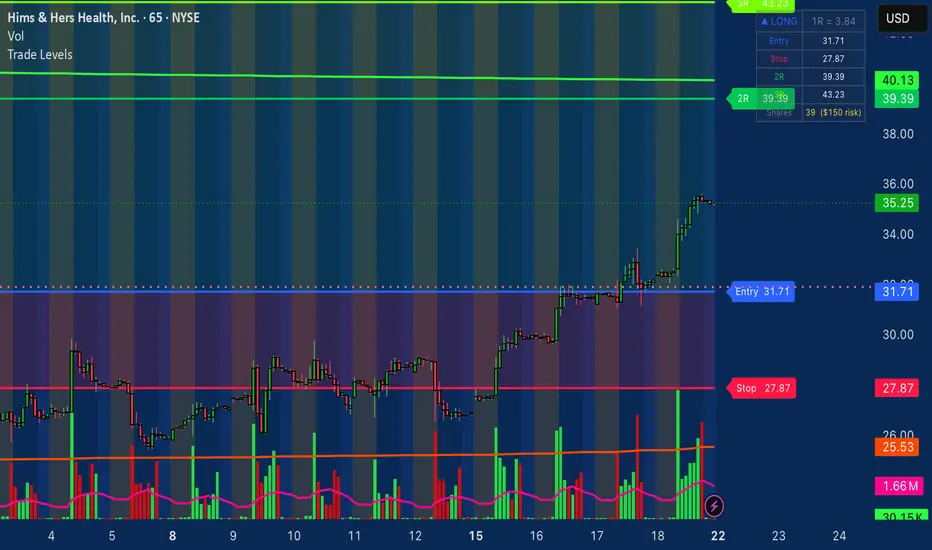This screenshot has width=932, height=550.
Task: Click date 4 on the time axis
Action: coord(51,536)
